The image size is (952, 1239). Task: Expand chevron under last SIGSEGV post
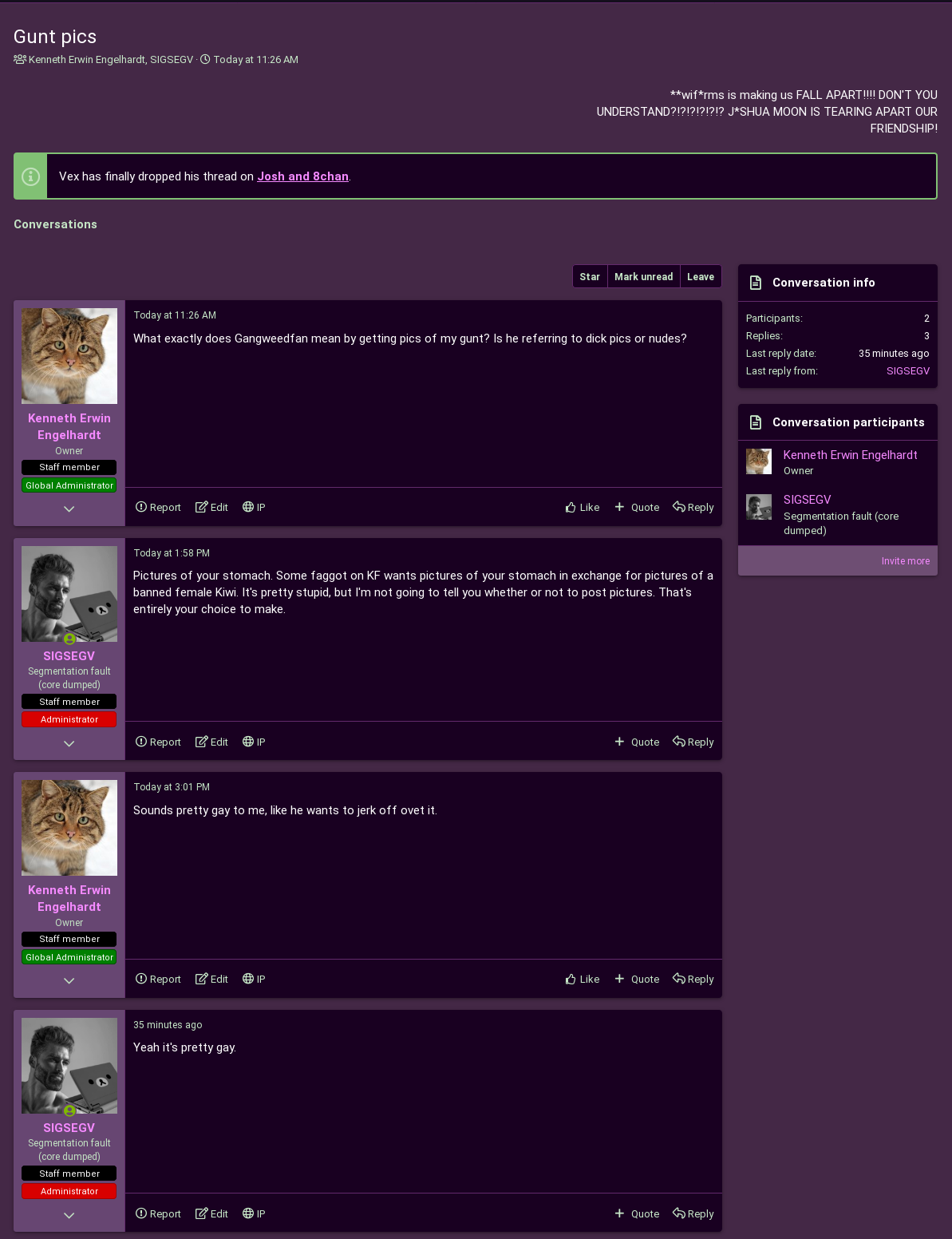click(69, 1216)
